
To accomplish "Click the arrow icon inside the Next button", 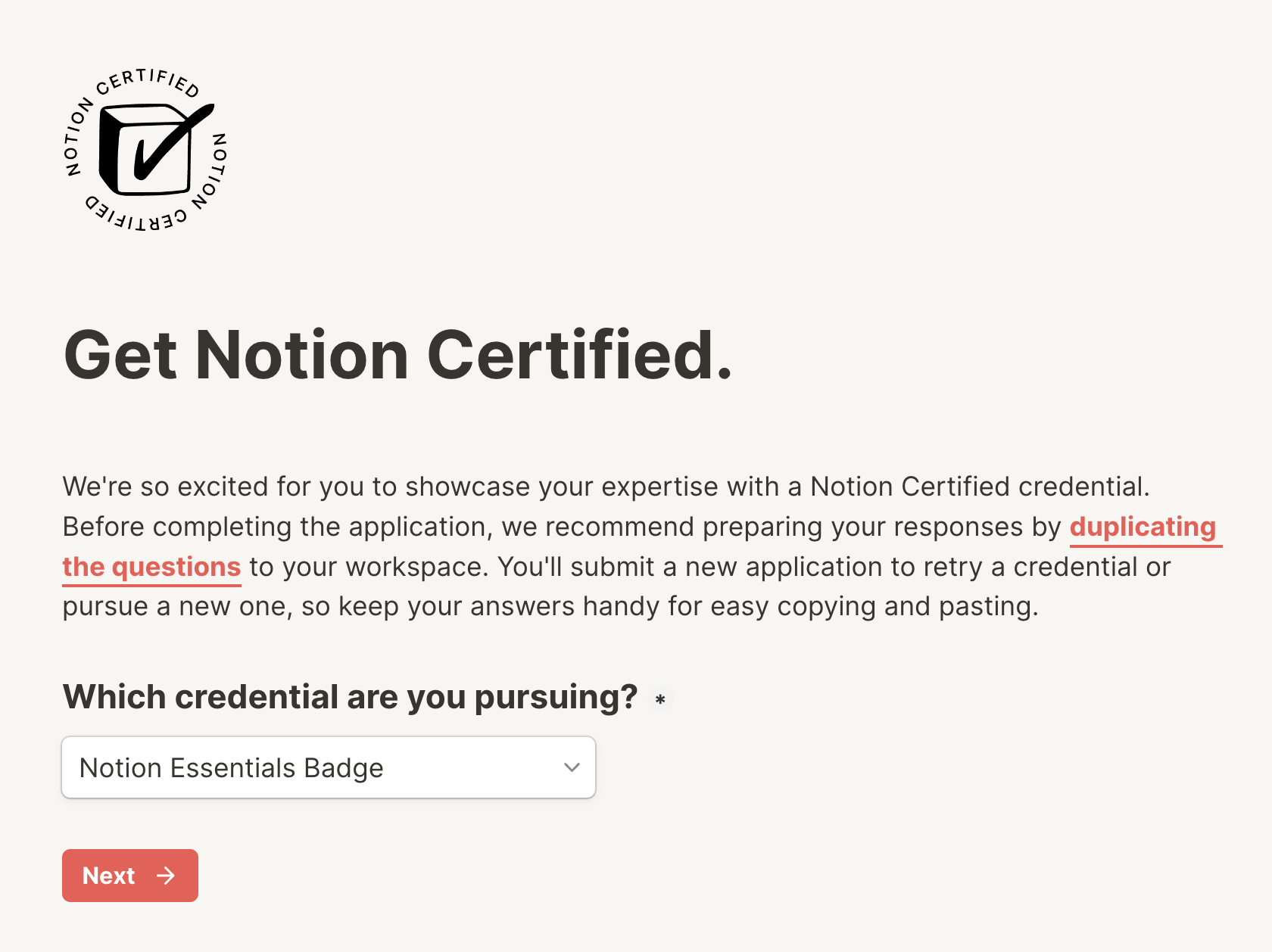I will [x=166, y=876].
